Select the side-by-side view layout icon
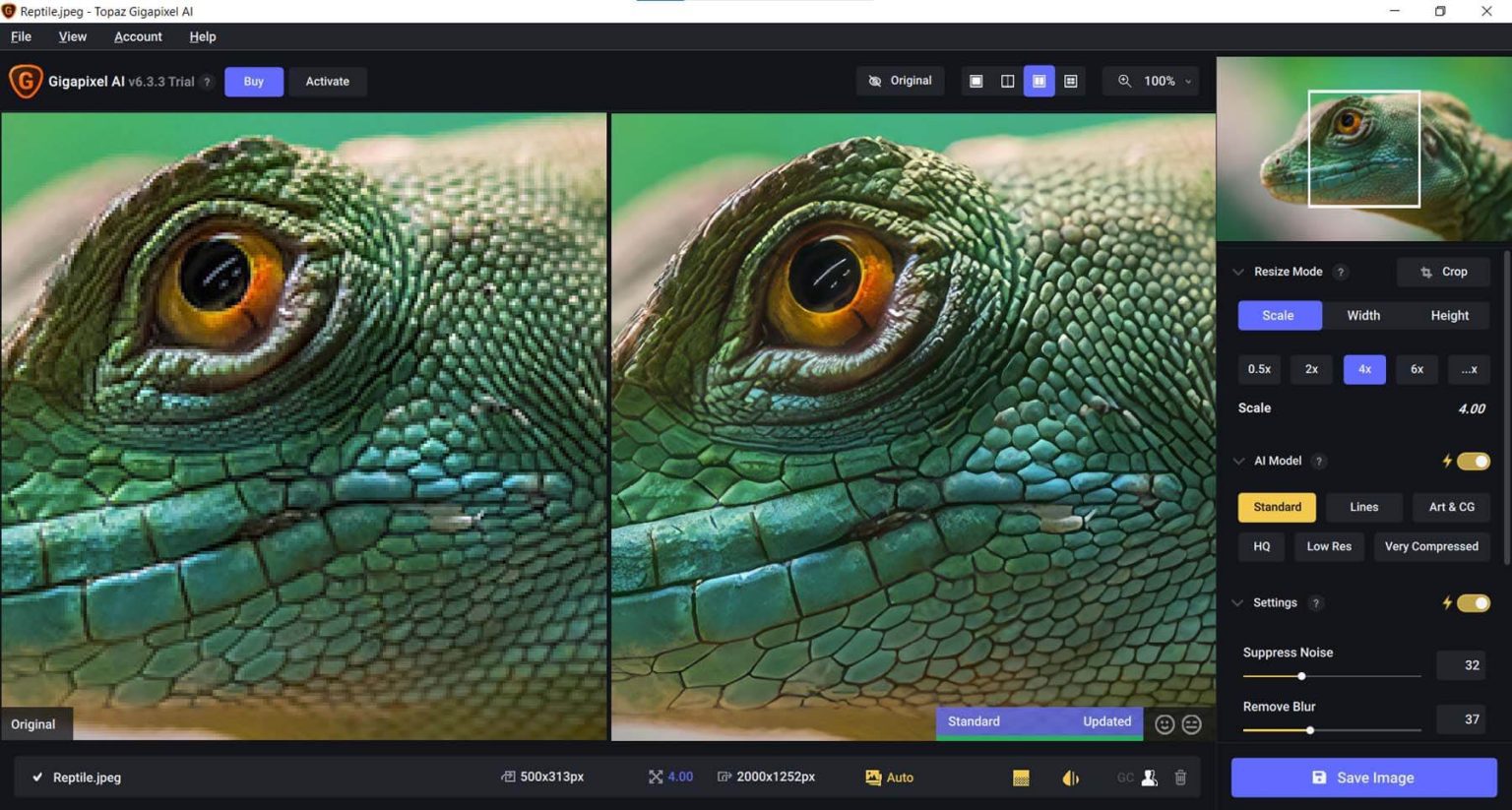The height and width of the screenshot is (810, 1512). (1039, 81)
